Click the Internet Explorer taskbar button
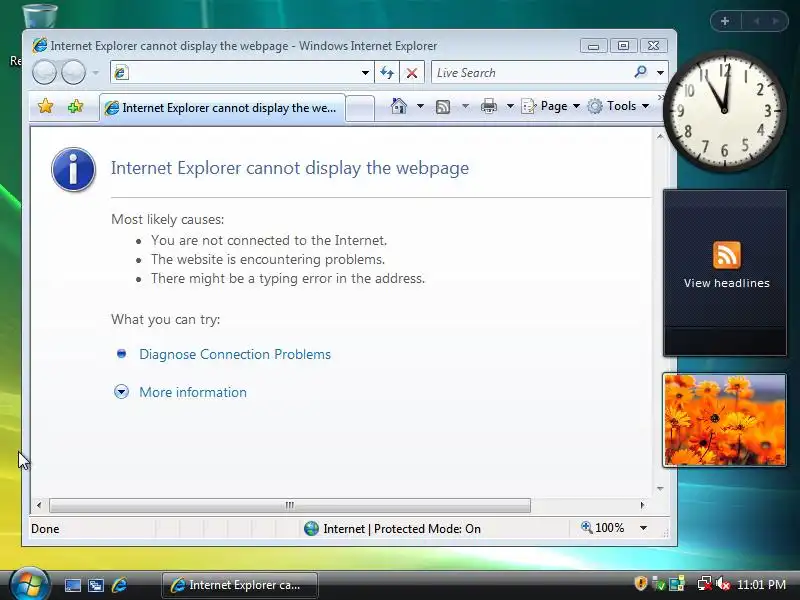Image resolution: width=800 pixels, height=600 pixels. pyautogui.click(x=240, y=585)
